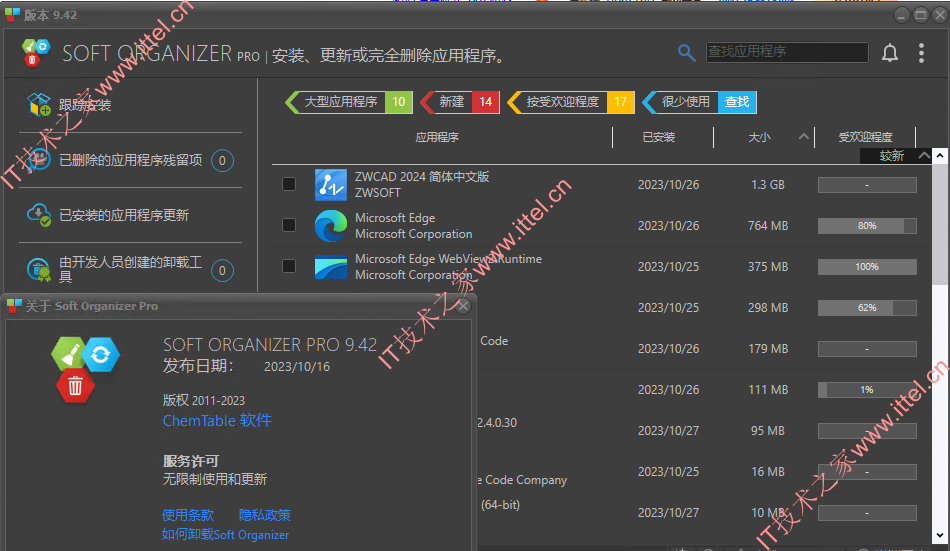
Task: Click the 95 MB size cell
Action: click(768, 430)
